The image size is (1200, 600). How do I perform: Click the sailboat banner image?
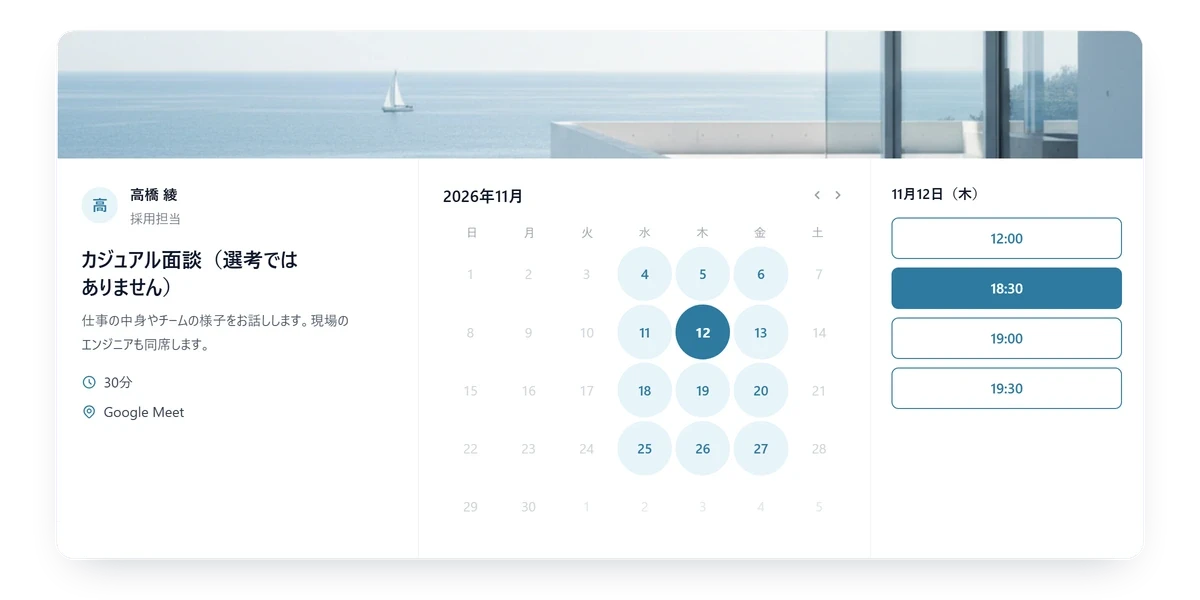(x=600, y=95)
